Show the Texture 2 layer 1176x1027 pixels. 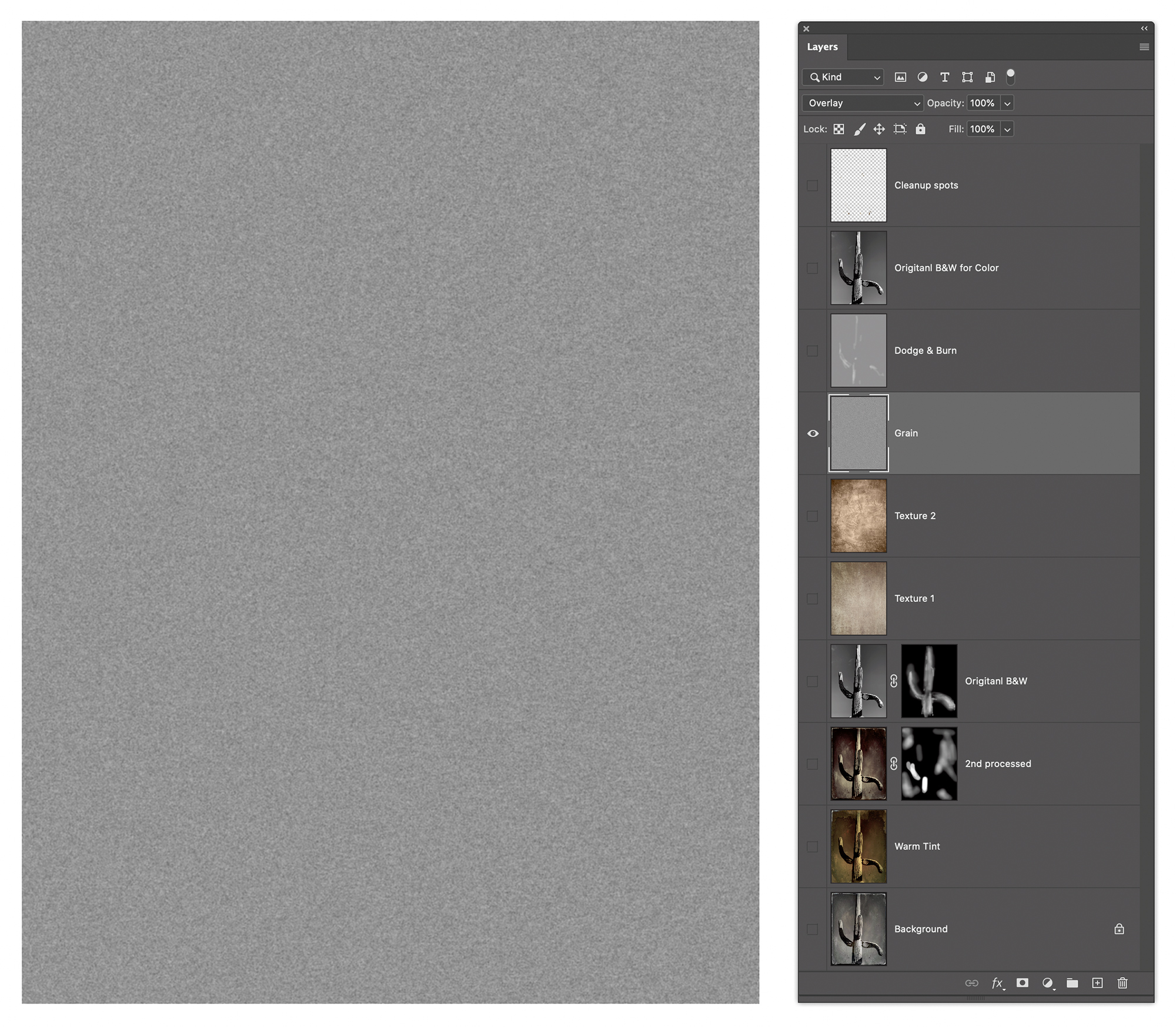(x=813, y=516)
